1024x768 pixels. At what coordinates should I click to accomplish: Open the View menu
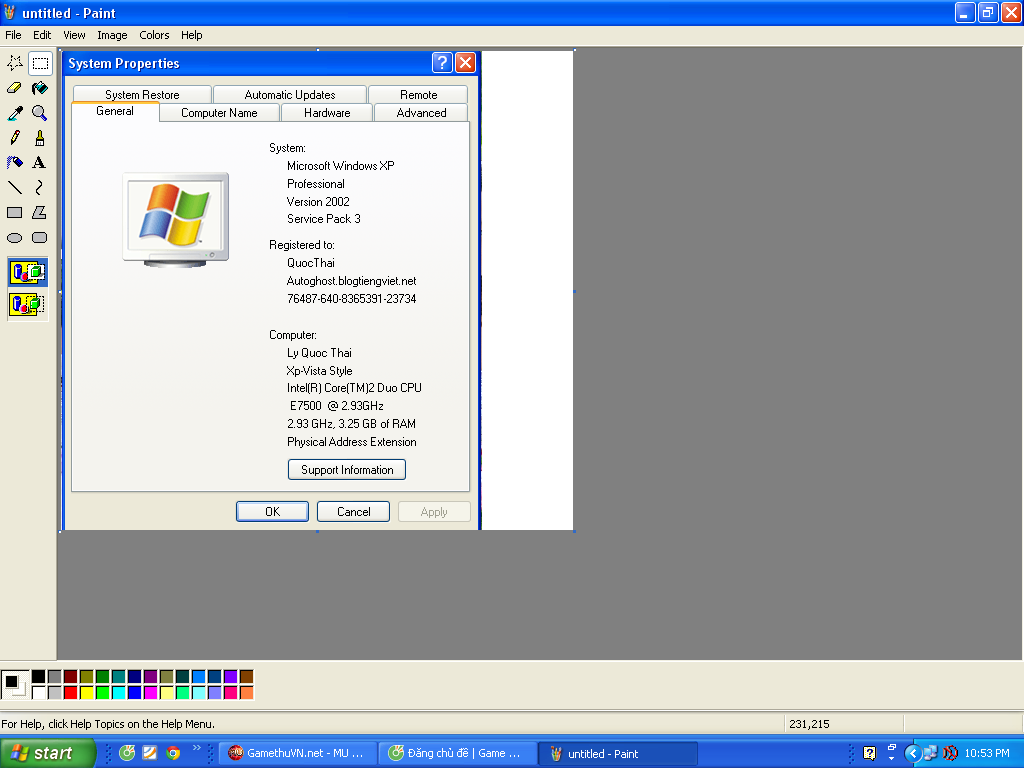tap(74, 35)
